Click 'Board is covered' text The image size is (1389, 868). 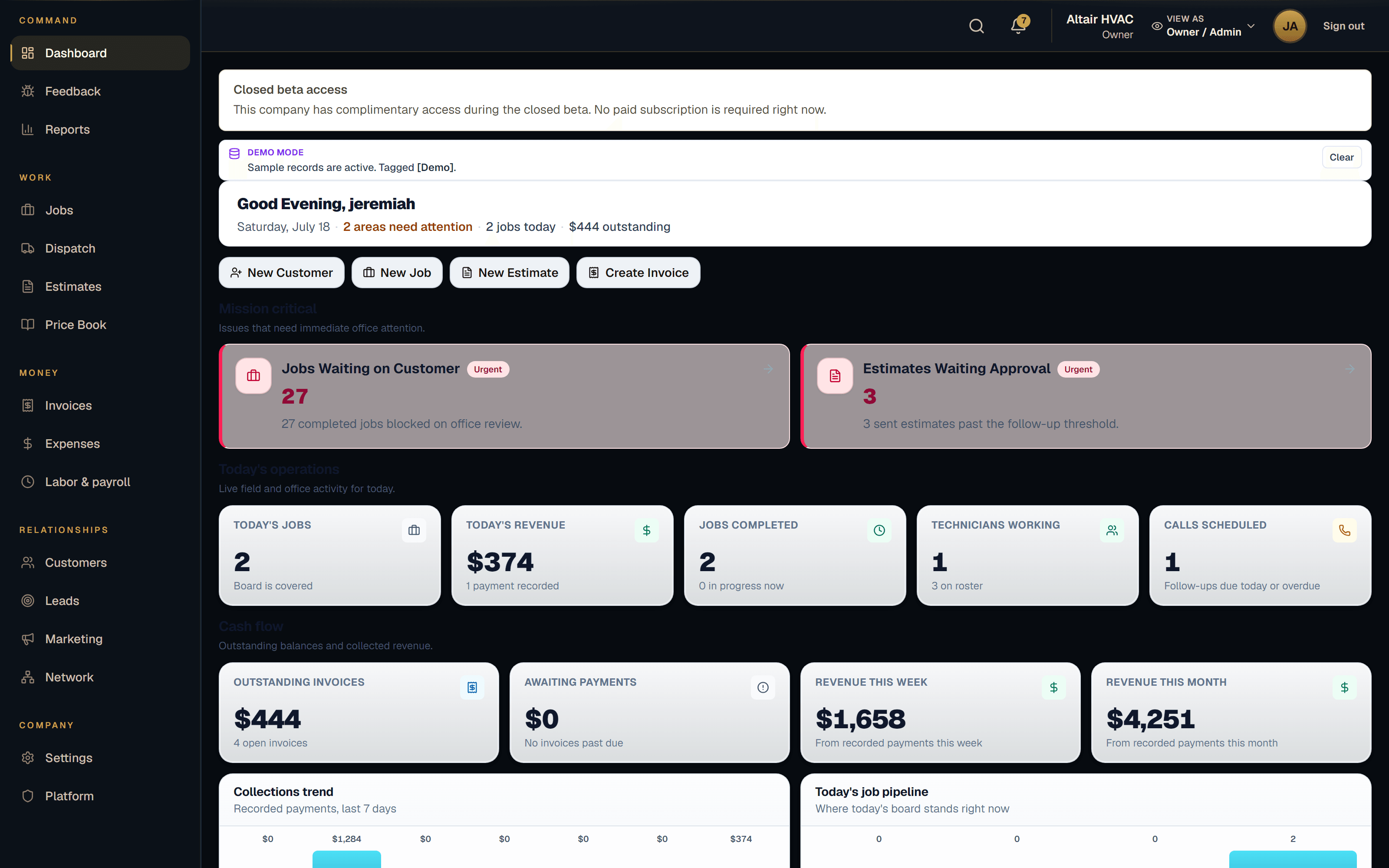(273, 585)
